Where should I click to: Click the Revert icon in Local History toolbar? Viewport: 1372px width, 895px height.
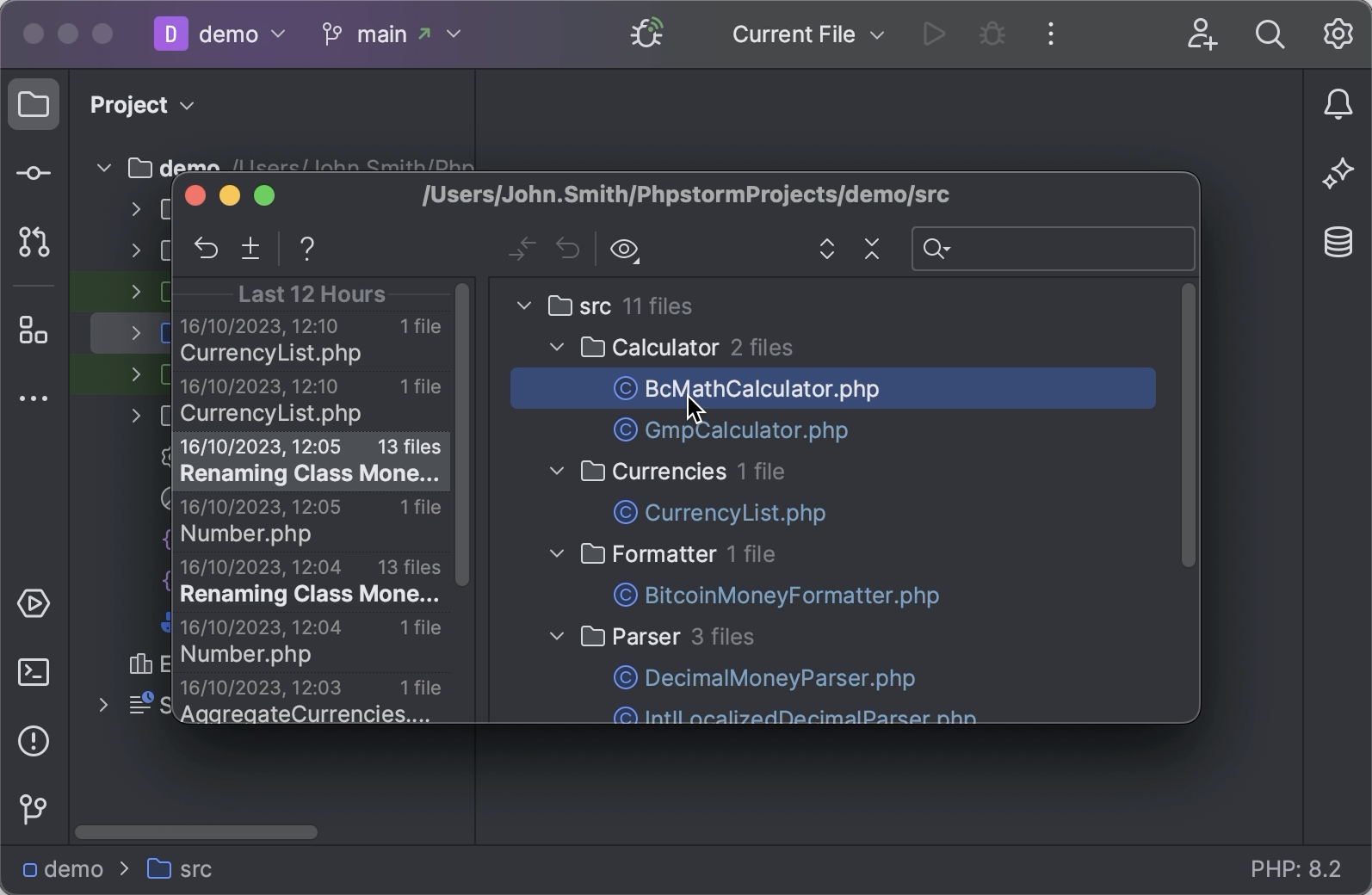coord(206,250)
